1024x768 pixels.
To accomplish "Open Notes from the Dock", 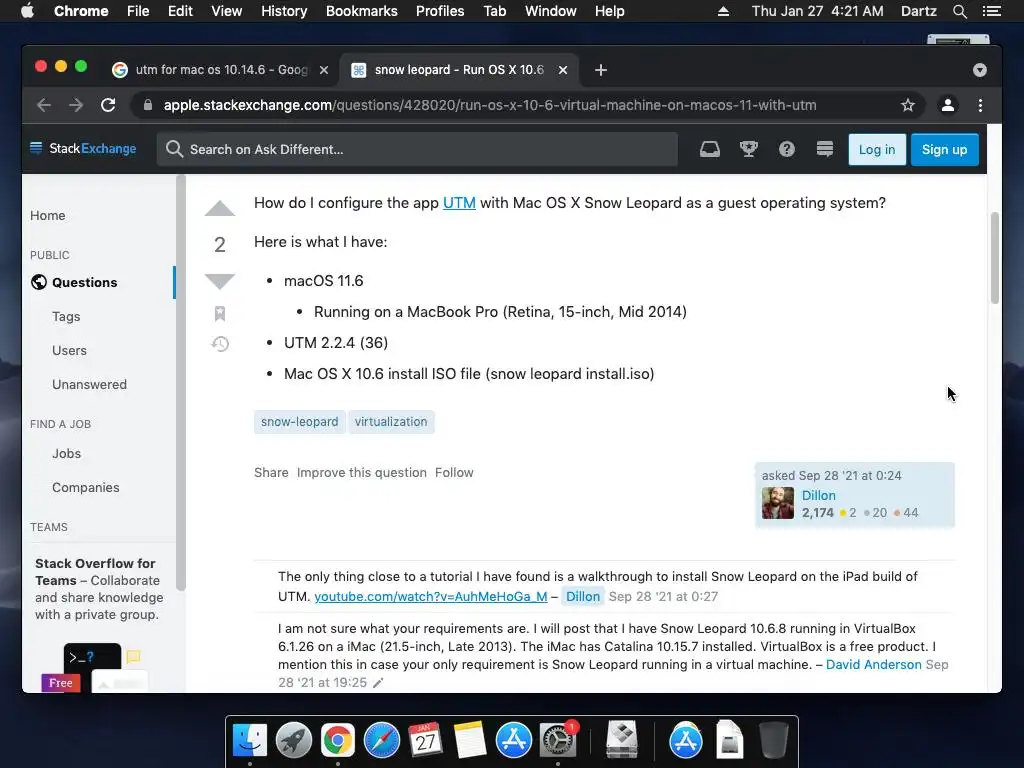I will tap(469, 741).
